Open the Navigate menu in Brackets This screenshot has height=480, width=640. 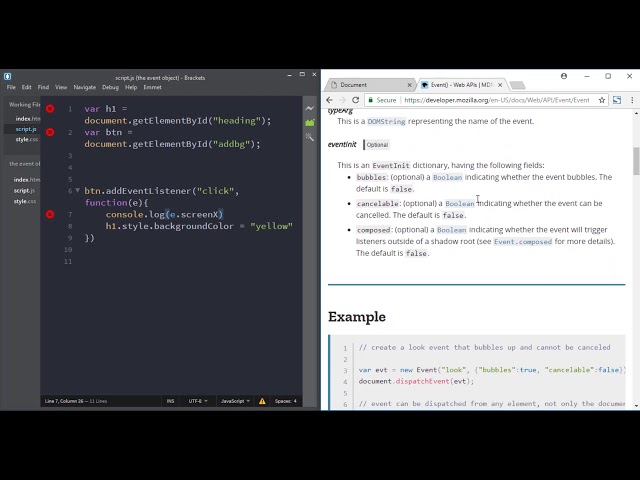pos(84,87)
